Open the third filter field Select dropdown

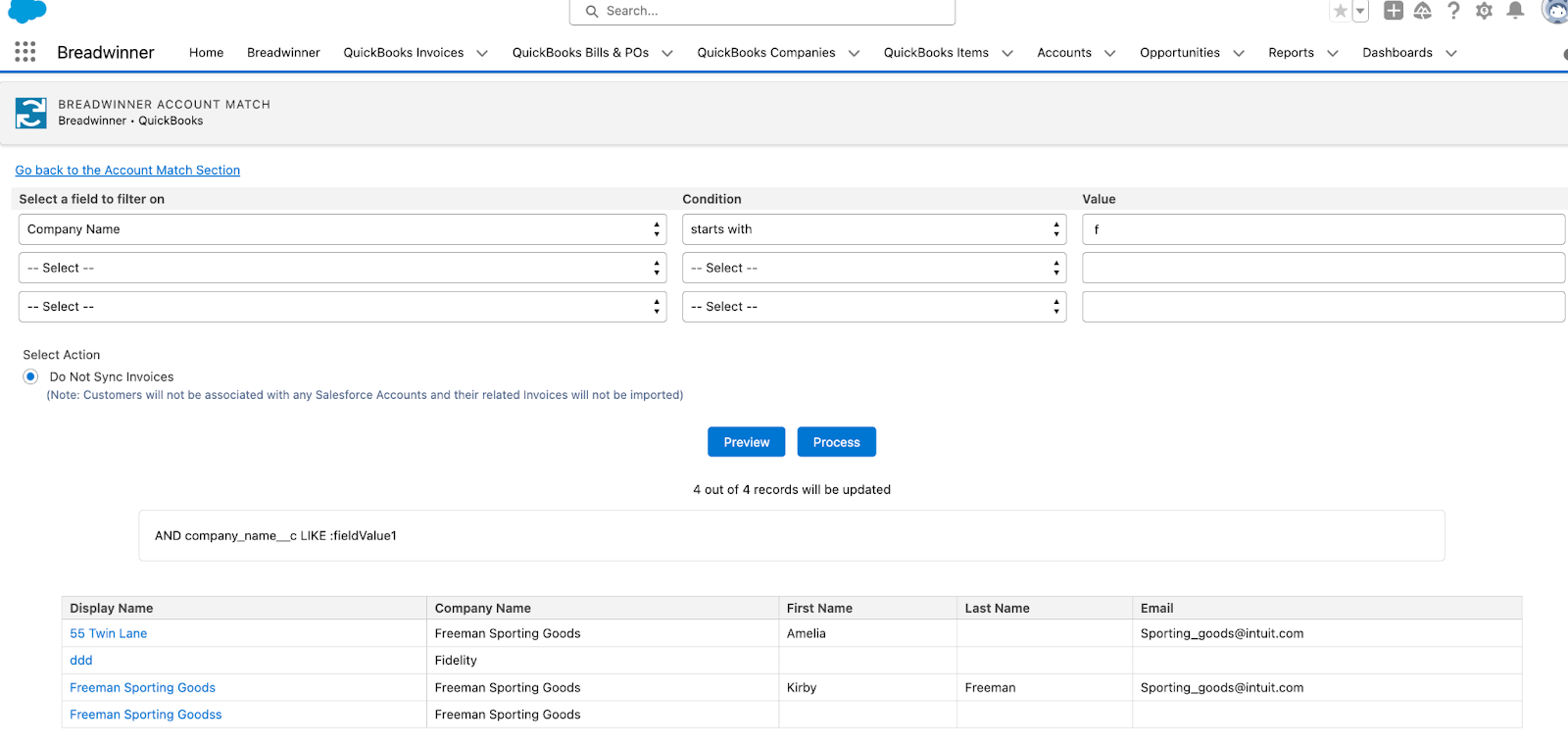(342, 307)
